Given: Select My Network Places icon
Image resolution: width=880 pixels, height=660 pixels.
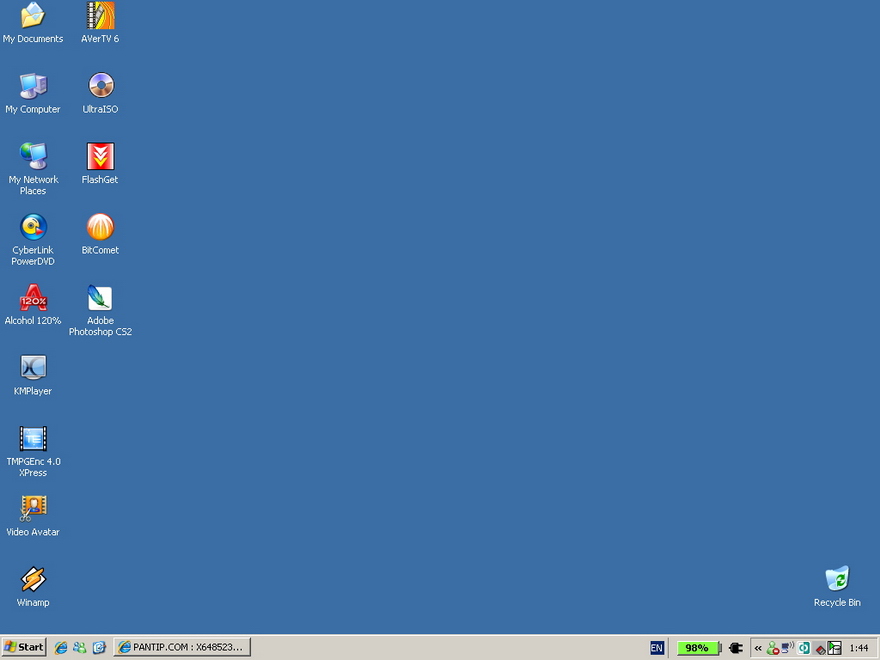Looking at the screenshot, I should [33, 168].
